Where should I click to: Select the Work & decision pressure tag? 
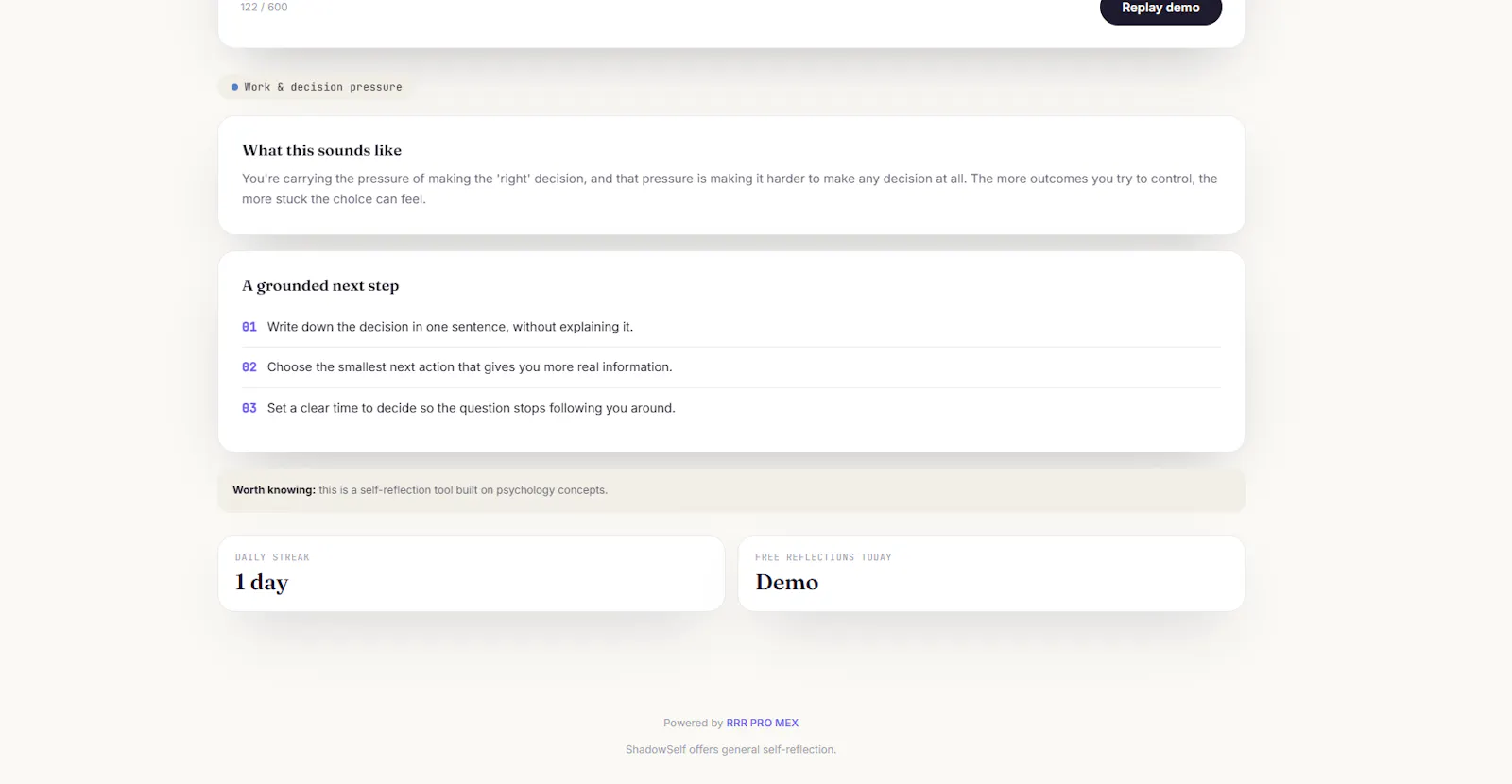click(x=317, y=87)
